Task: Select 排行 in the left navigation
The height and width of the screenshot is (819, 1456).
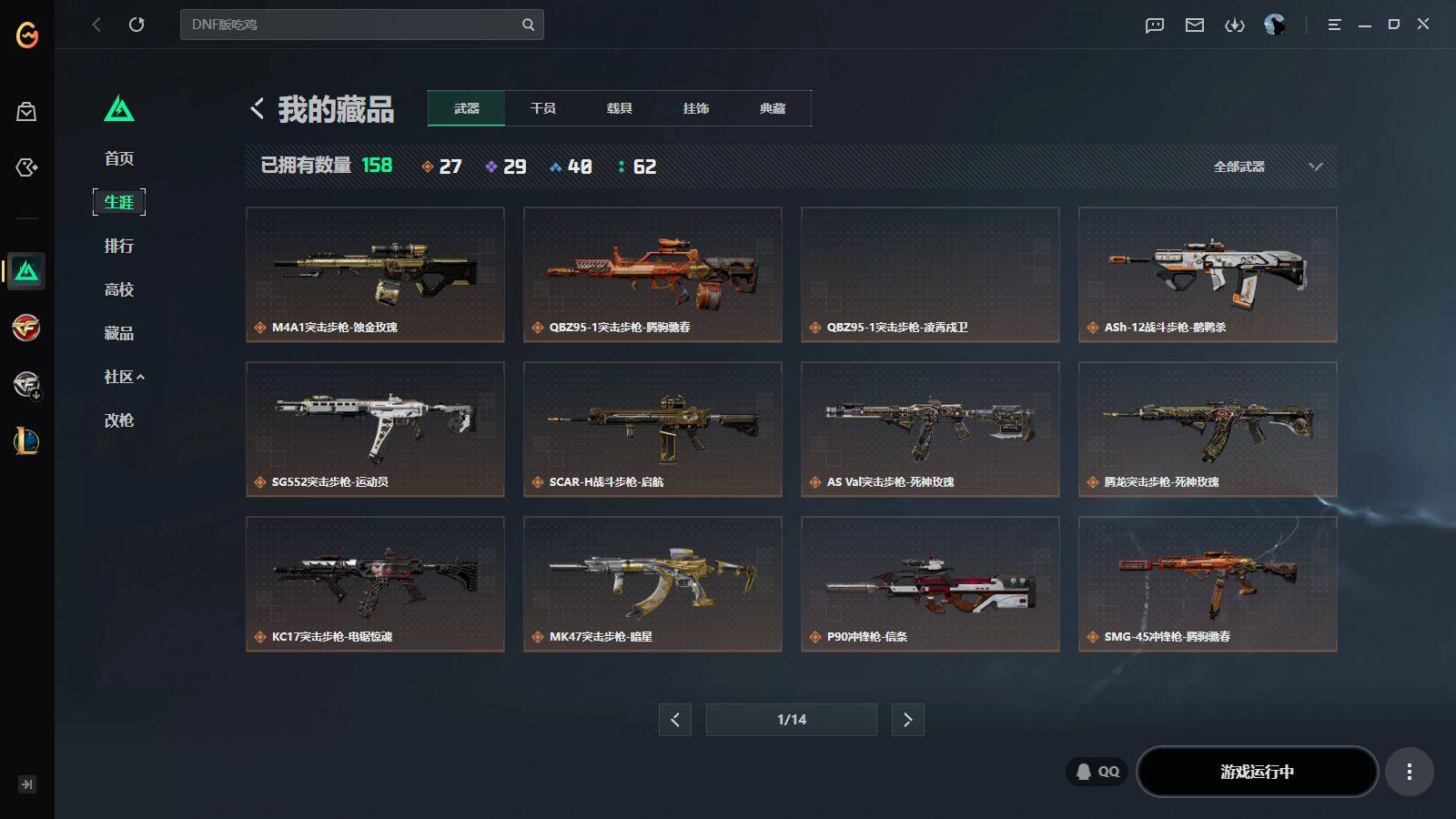Action: [119, 246]
